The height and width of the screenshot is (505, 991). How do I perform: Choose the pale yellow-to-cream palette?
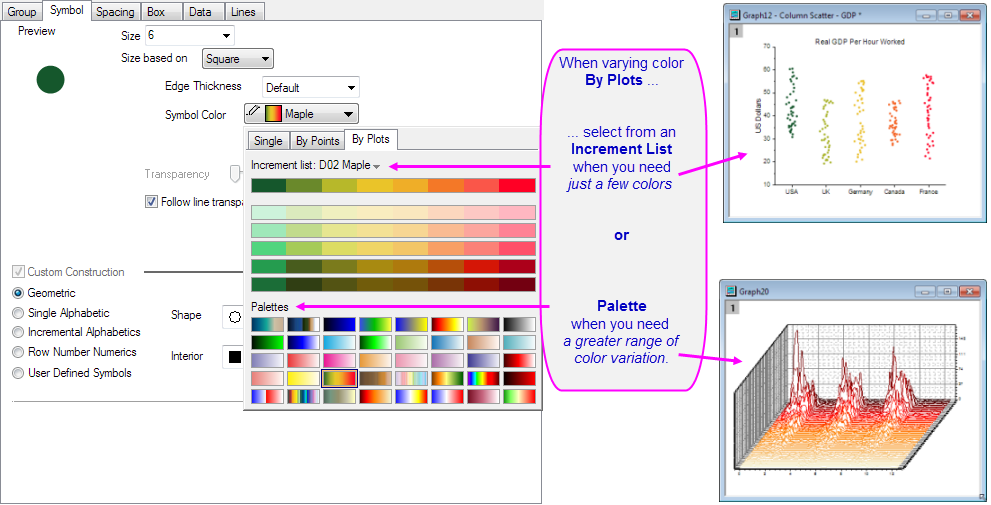pyautogui.click(x=303, y=379)
